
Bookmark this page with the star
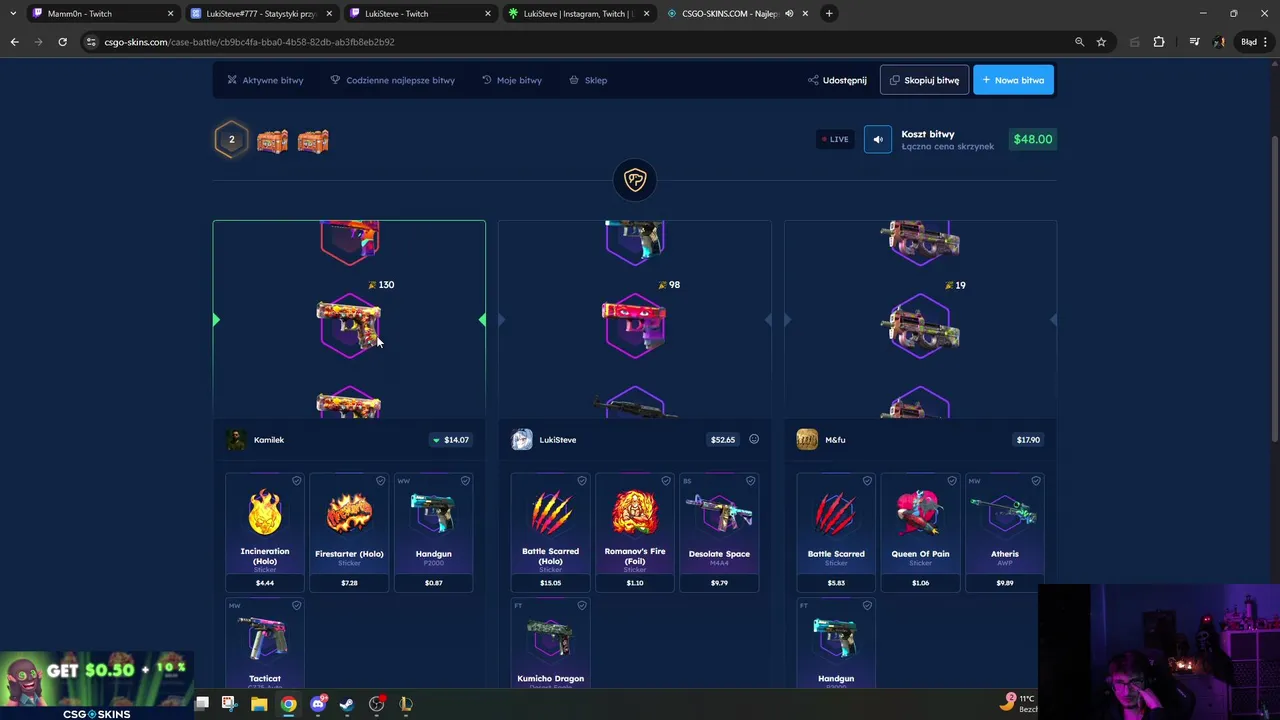1101,42
